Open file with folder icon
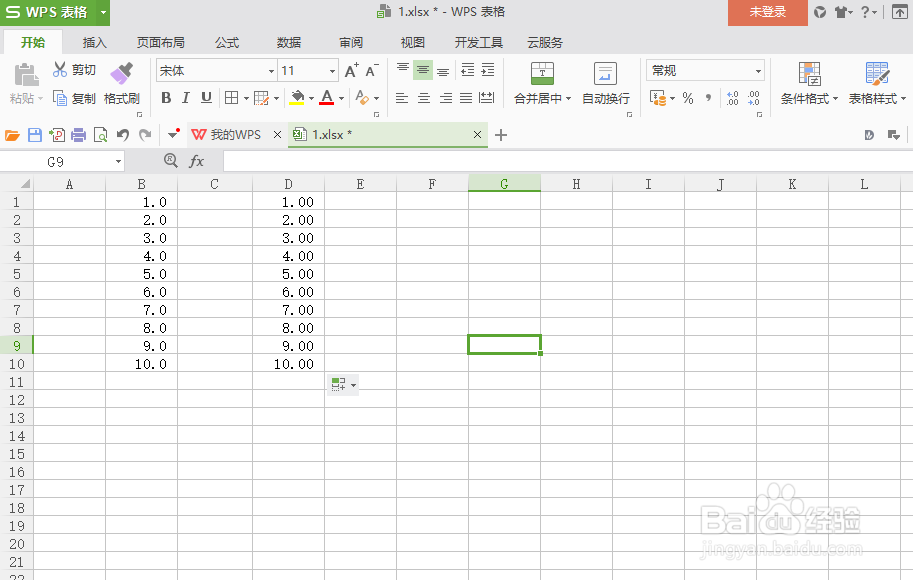Viewport: 913px width, 580px height. 12,135
